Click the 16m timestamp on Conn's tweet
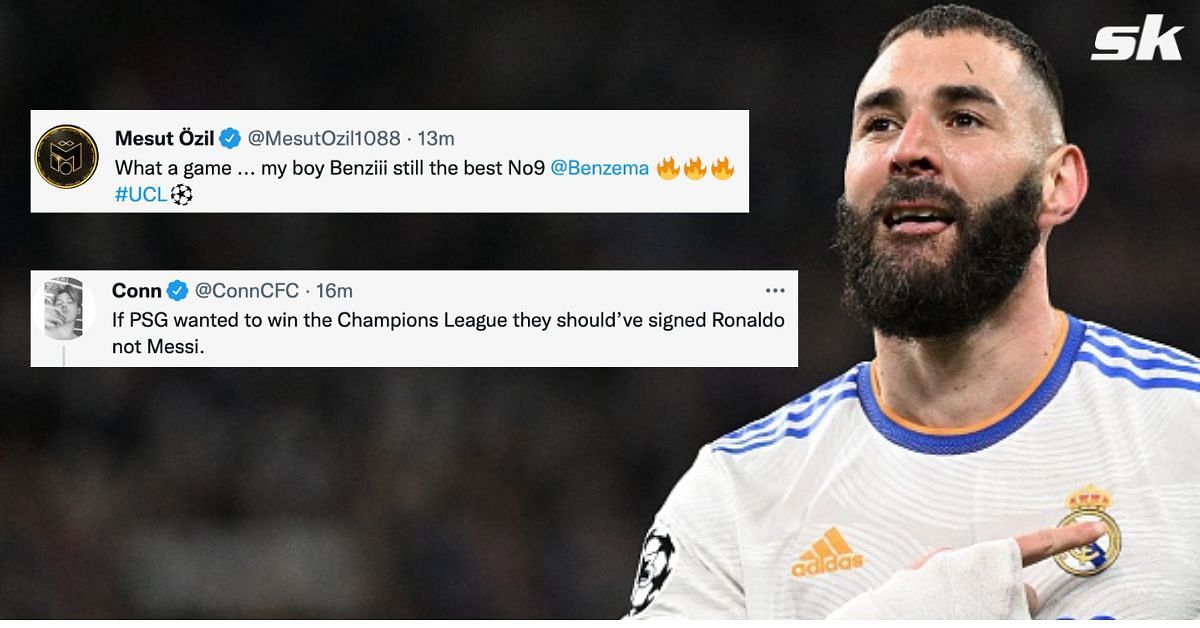Screen dimensions: 1200x628 click(x=334, y=291)
